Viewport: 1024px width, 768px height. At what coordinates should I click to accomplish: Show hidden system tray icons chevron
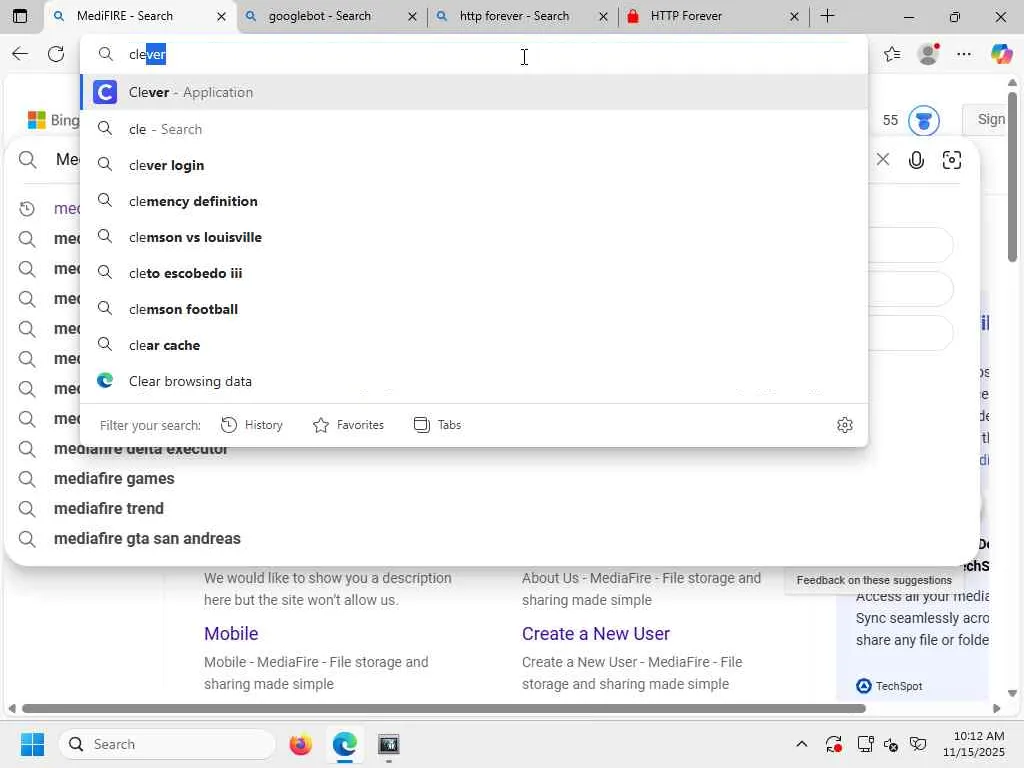[802, 744]
